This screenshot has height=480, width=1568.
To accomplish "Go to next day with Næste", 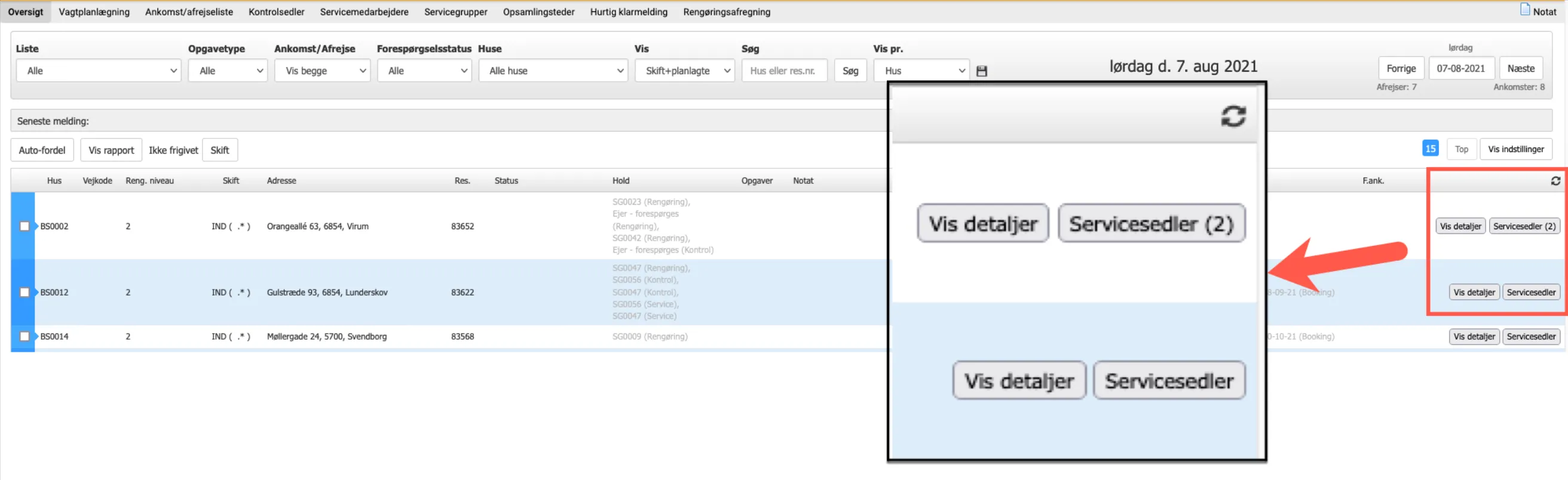I will point(1520,69).
